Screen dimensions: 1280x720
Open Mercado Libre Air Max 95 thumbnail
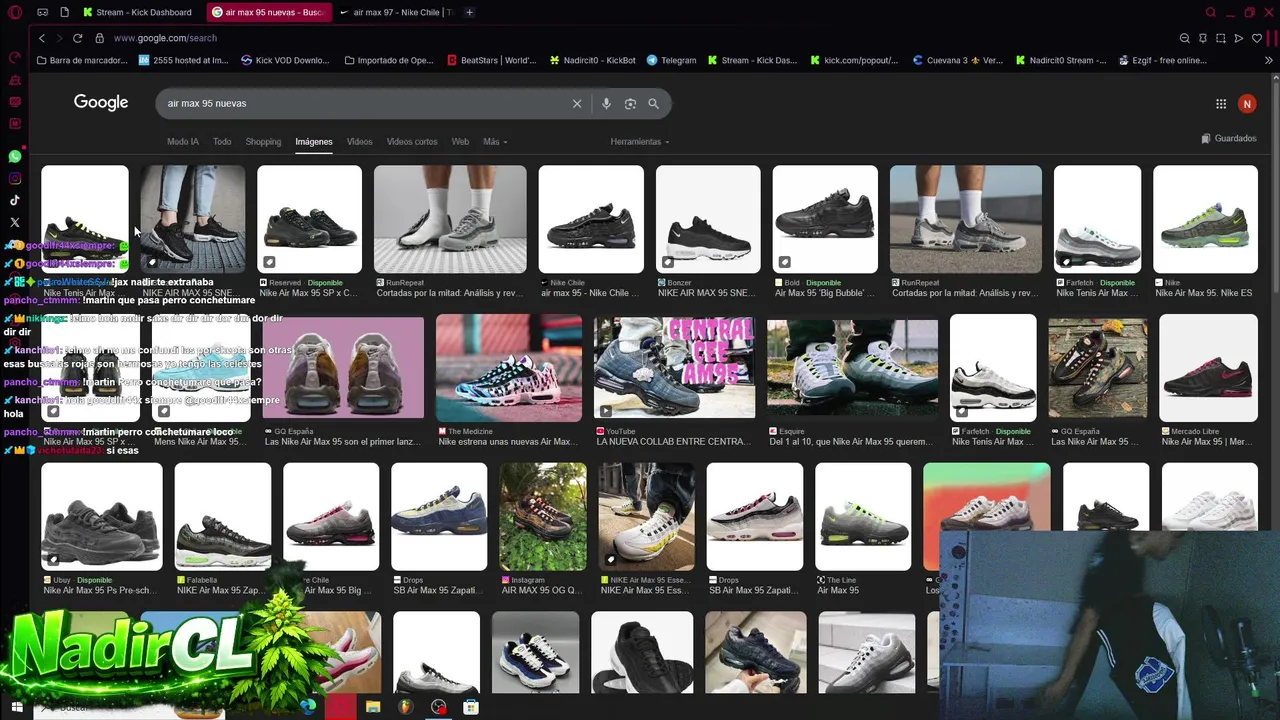tap(1208, 367)
